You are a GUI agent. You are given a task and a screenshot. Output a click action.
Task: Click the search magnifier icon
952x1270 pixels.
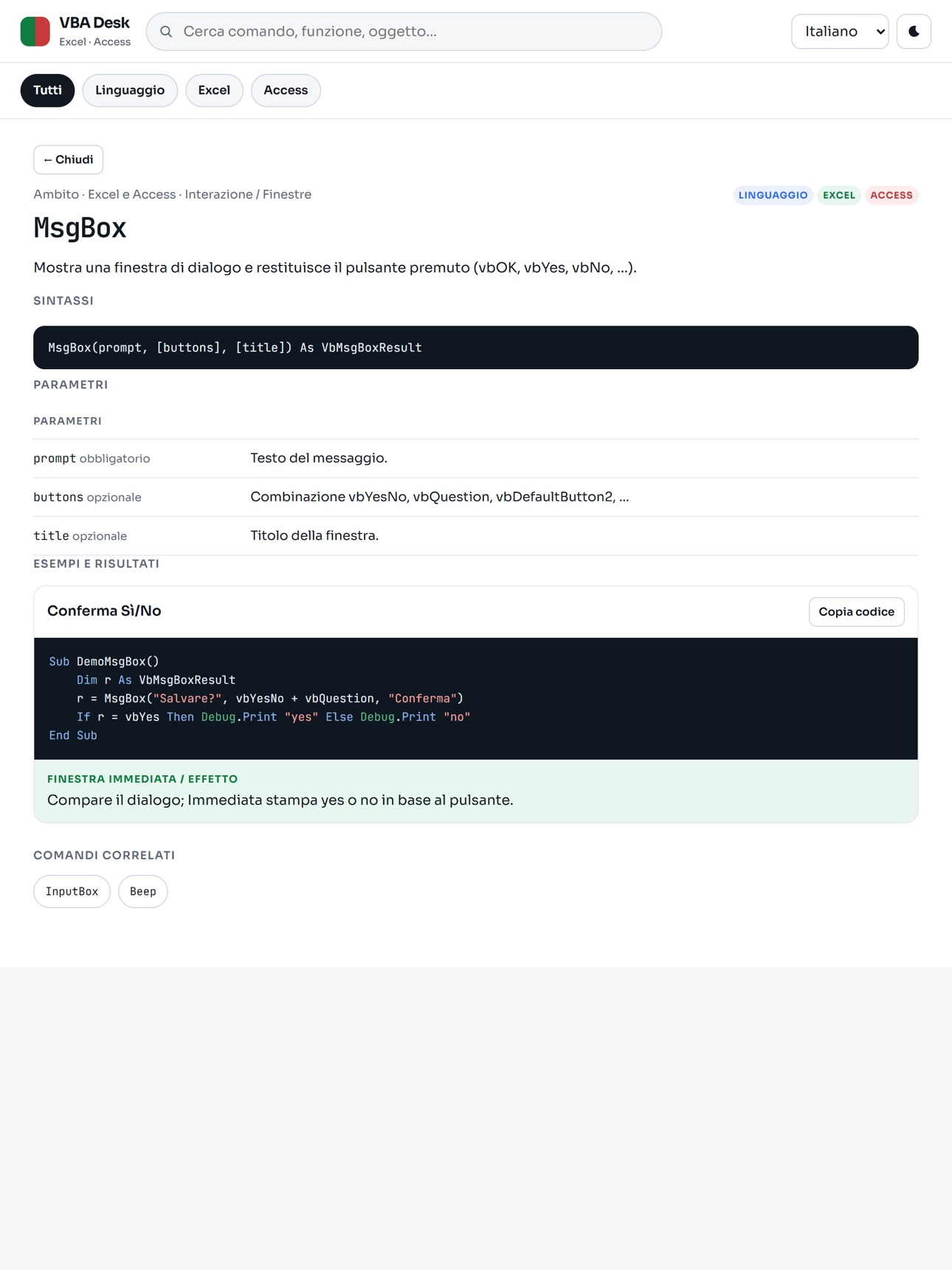(x=166, y=32)
